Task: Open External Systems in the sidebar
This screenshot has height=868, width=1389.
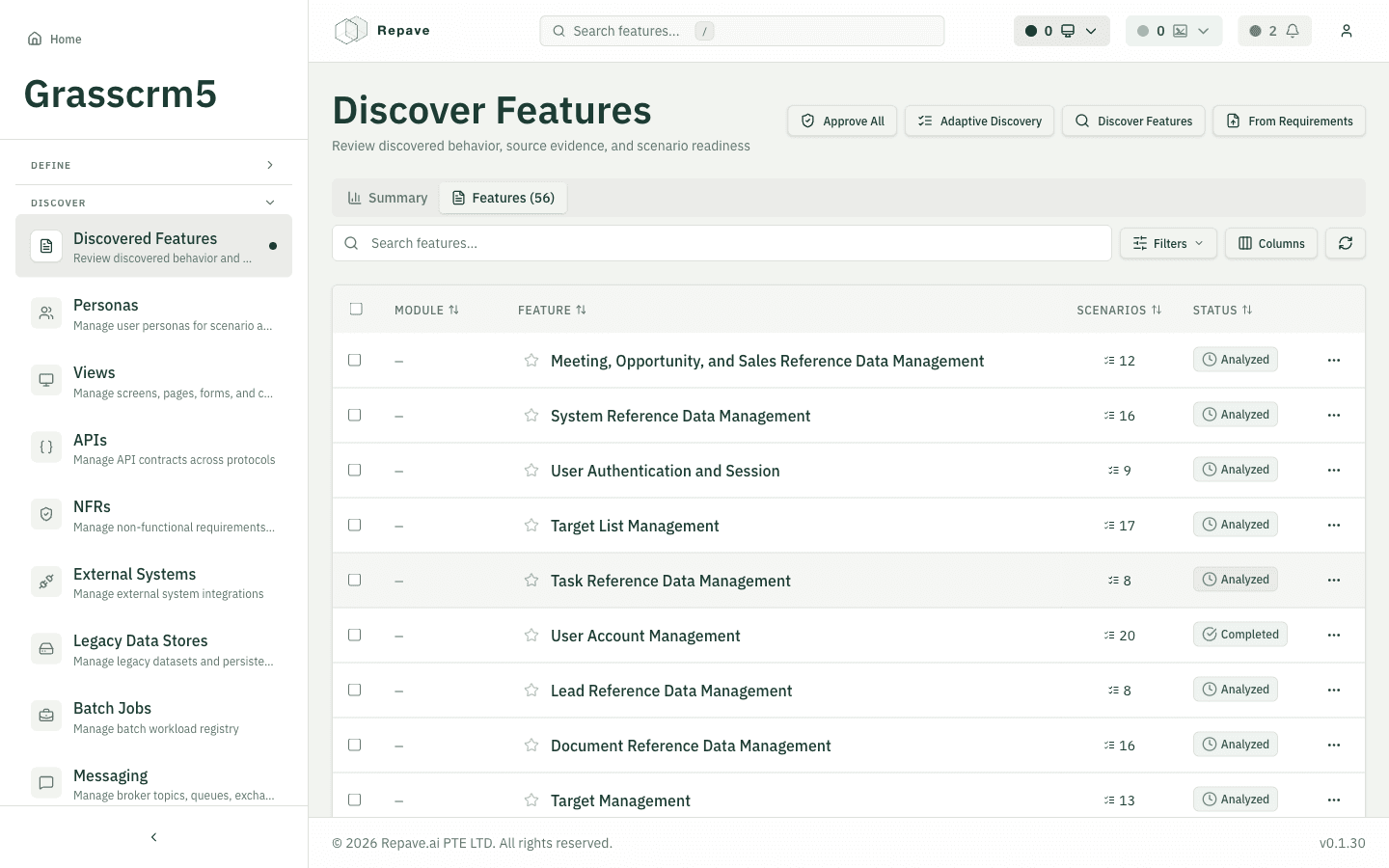Action: coord(153,583)
